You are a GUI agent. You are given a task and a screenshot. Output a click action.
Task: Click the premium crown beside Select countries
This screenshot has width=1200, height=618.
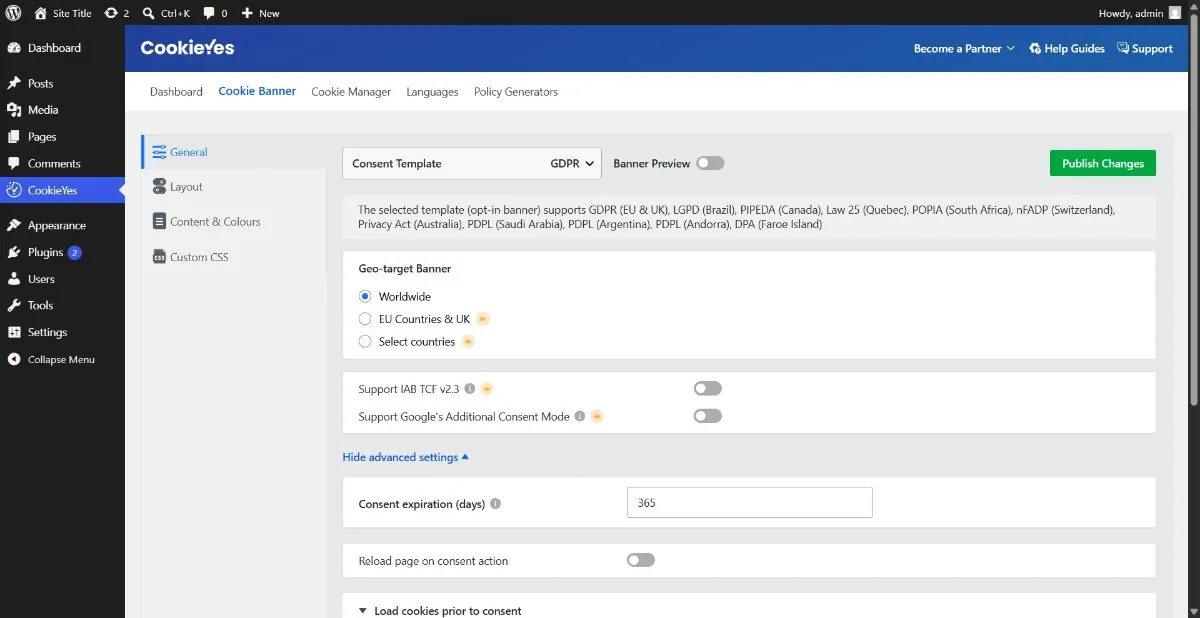click(467, 341)
